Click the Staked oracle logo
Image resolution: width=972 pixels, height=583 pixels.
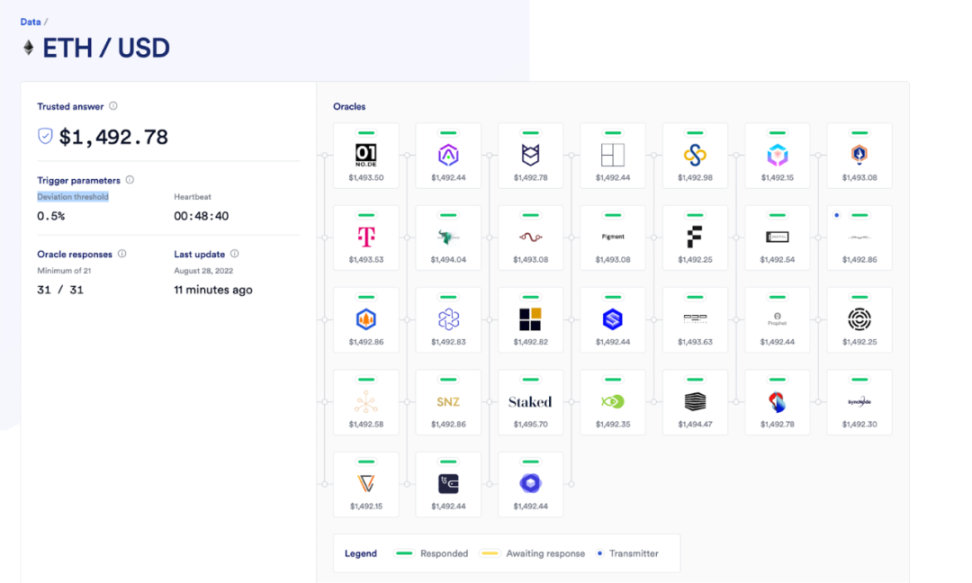click(530, 401)
